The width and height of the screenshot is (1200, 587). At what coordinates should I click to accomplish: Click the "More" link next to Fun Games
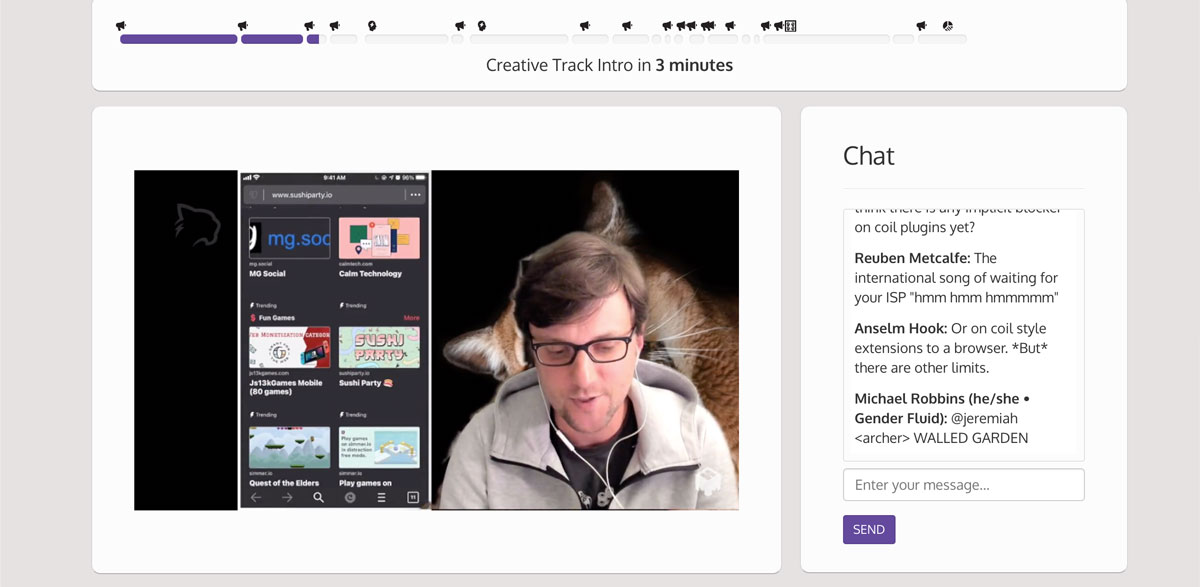(411, 318)
